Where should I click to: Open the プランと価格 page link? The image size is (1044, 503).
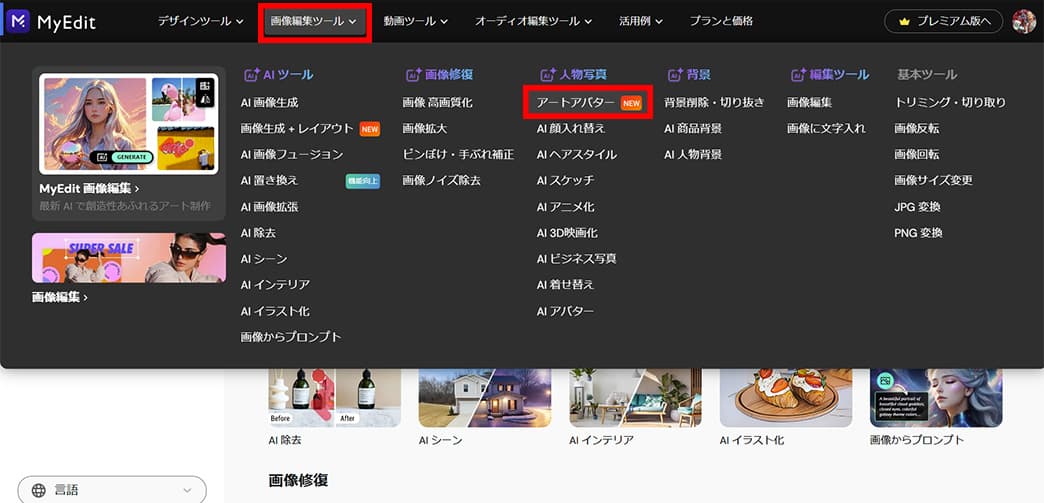point(721,21)
